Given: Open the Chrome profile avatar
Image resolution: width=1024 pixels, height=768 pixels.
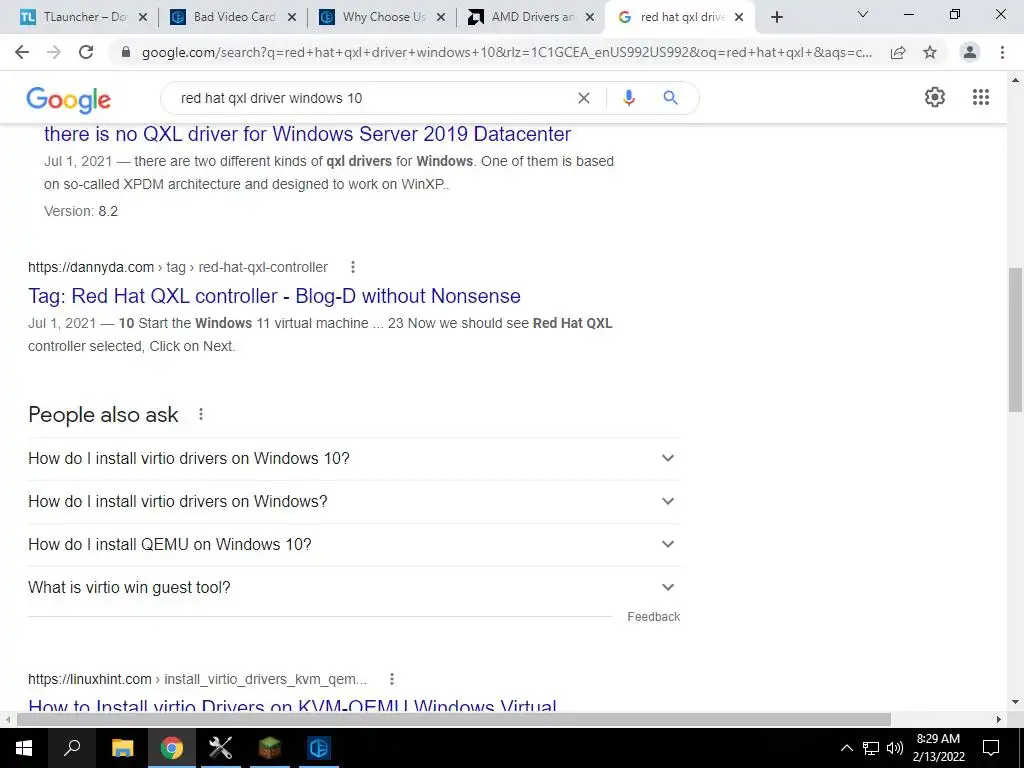Looking at the screenshot, I should (970, 52).
